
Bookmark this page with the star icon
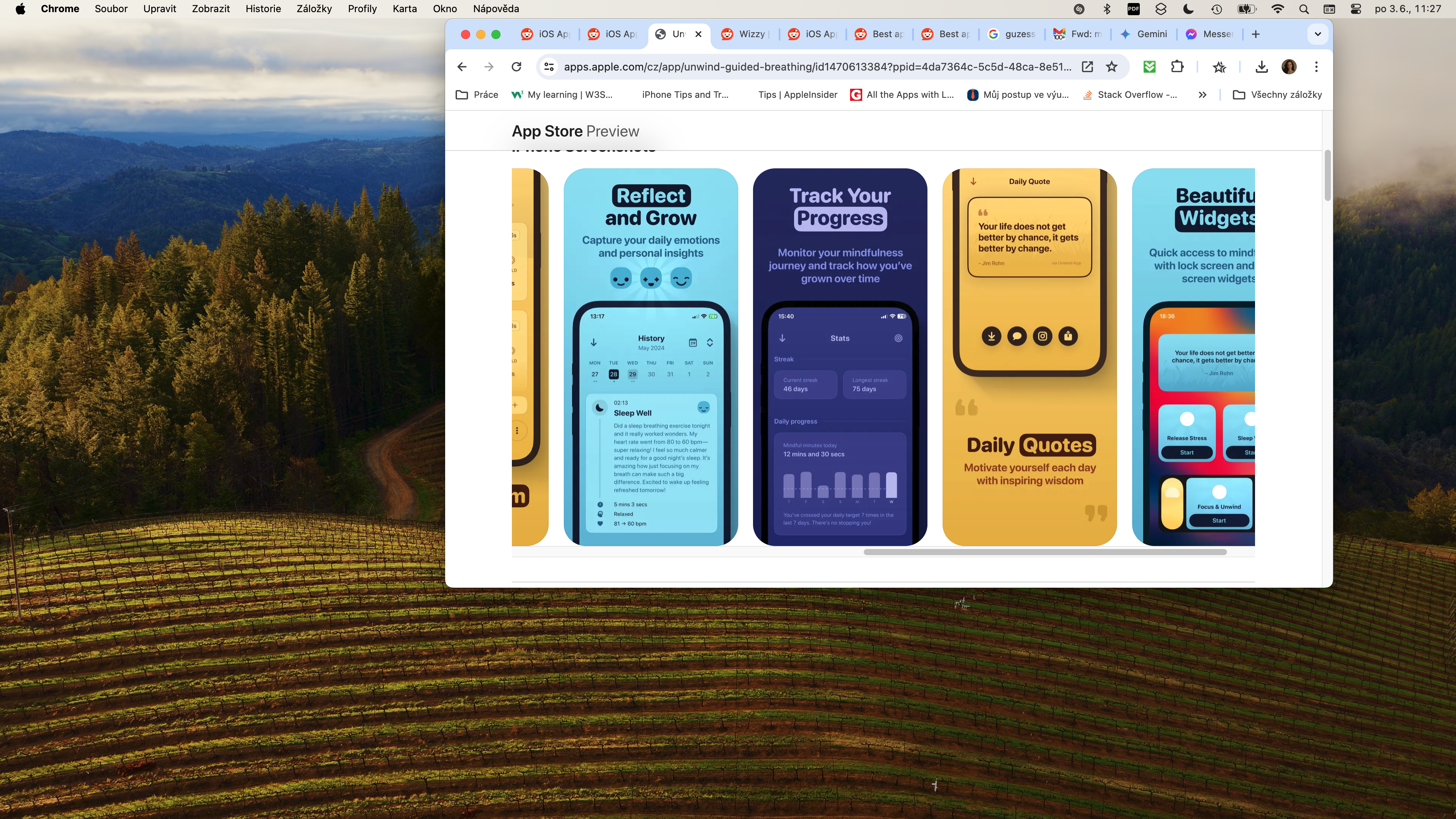pos(1111,67)
